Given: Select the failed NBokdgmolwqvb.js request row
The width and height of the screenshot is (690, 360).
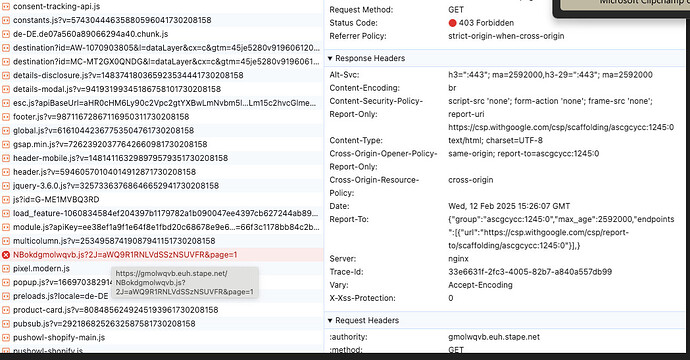Looking at the screenshot, I should (x=161, y=255).
